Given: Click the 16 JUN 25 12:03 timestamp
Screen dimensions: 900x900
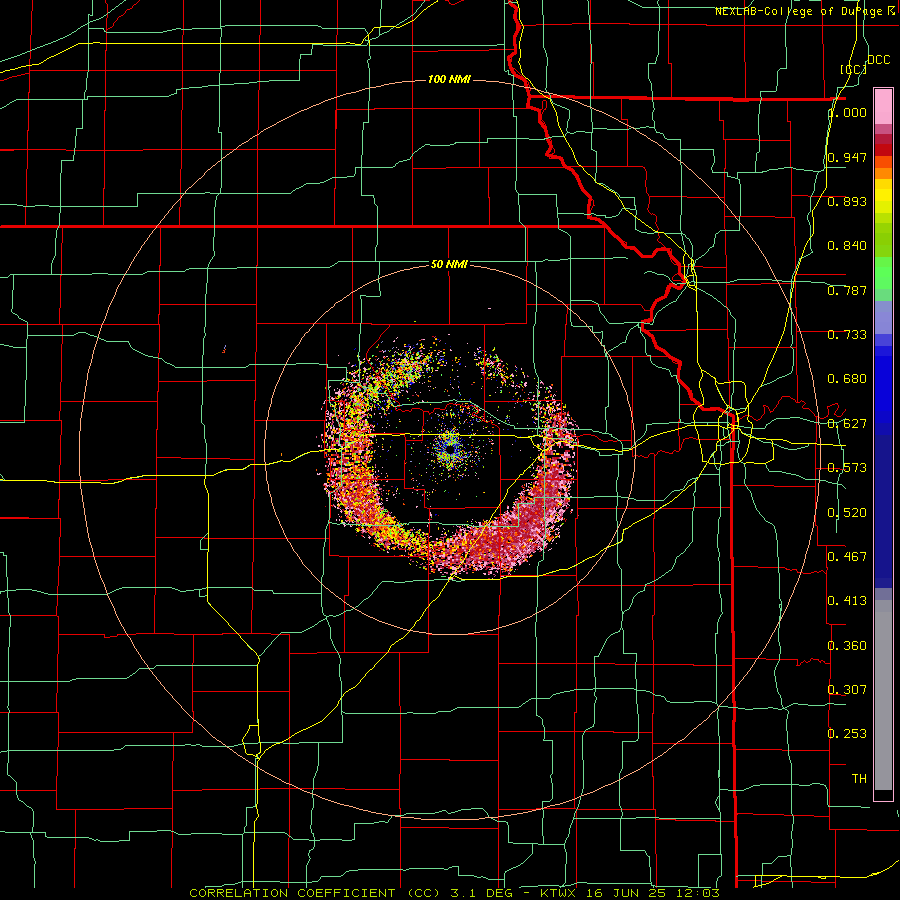Looking at the screenshot, I should tap(652, 893).
